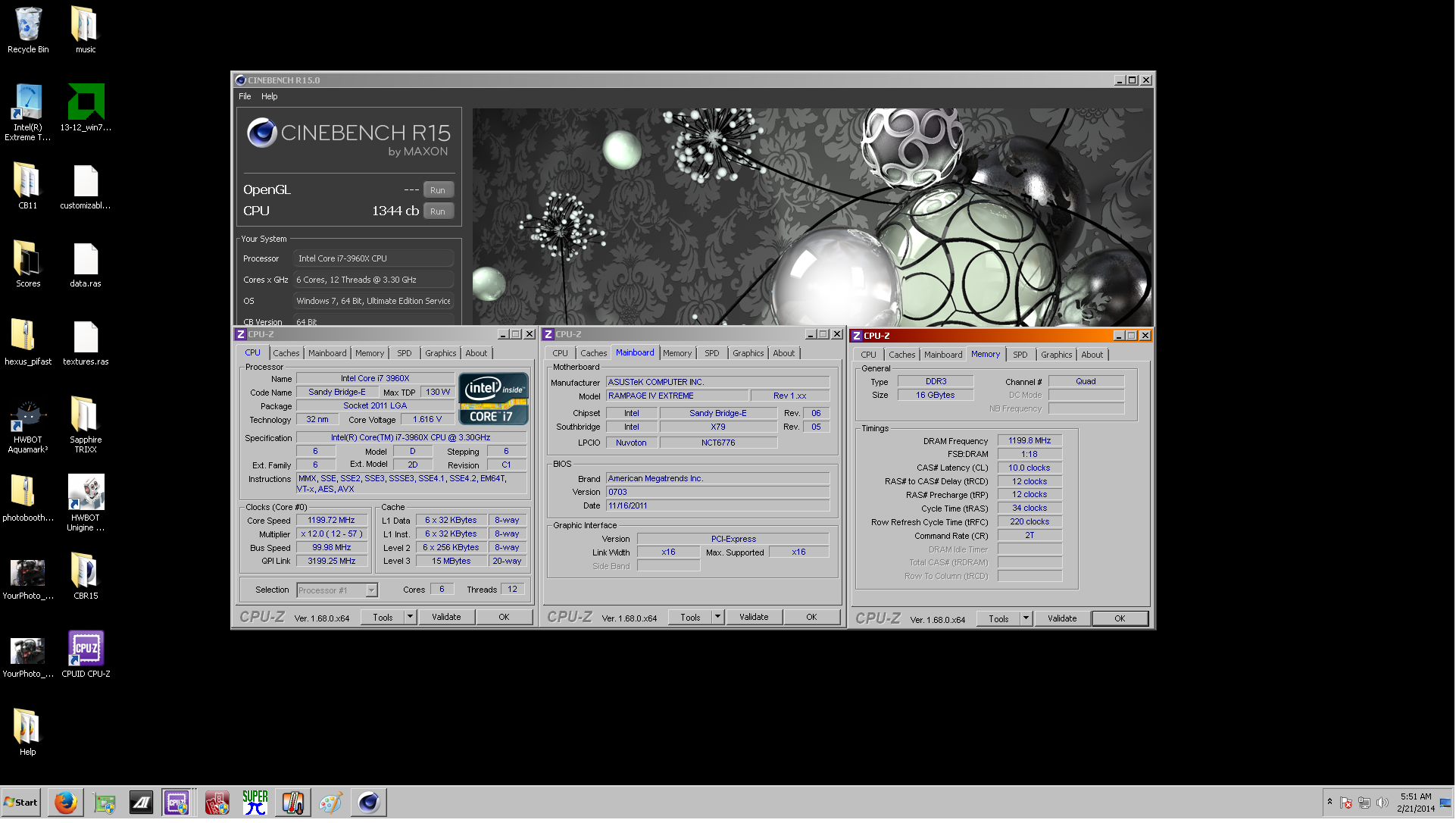Open the Recycle Bin desktop icon
This screenshot has height=823, width=1456.
click(28, 30)
